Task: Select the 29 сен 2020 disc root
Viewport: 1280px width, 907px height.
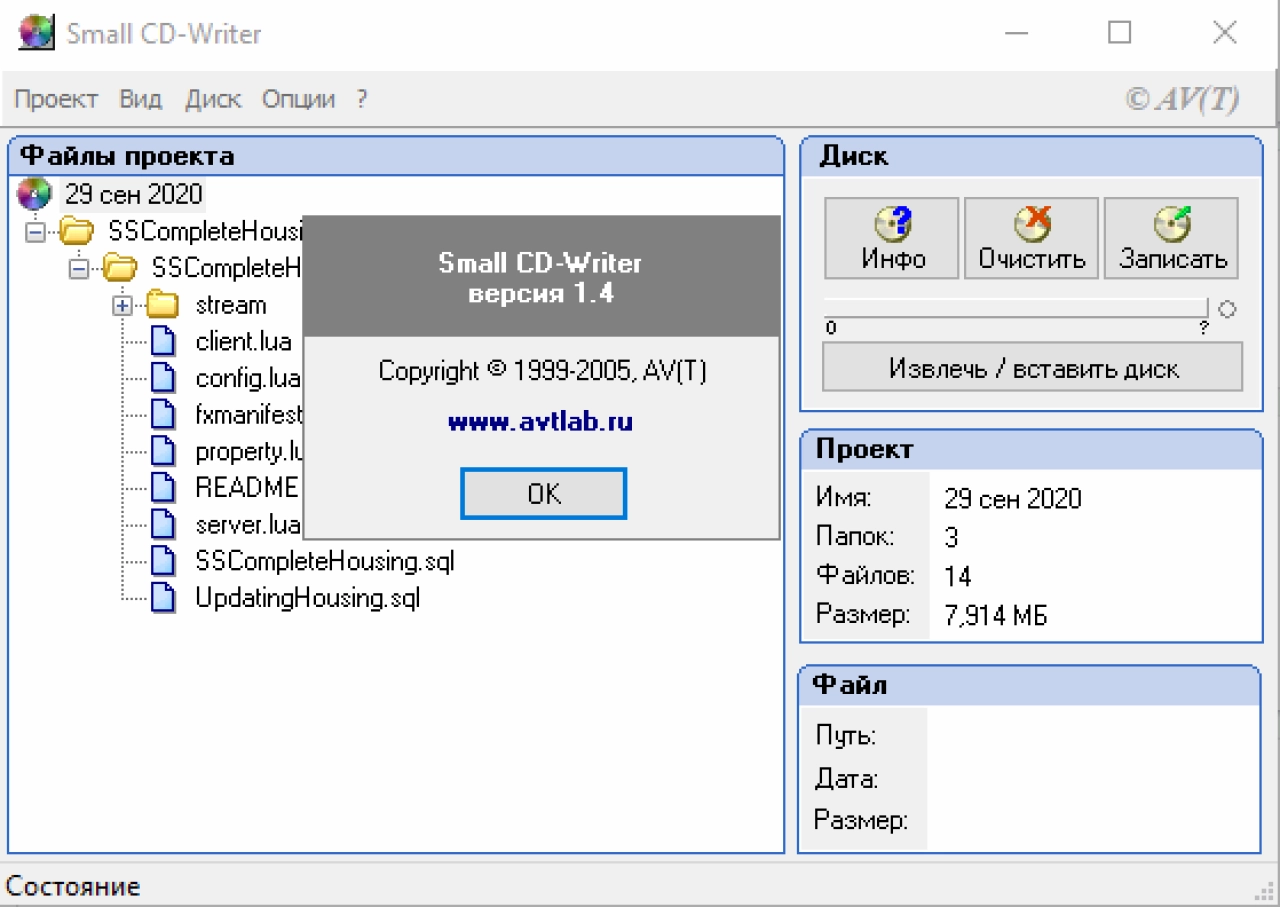Action: [x=133, y=194]
